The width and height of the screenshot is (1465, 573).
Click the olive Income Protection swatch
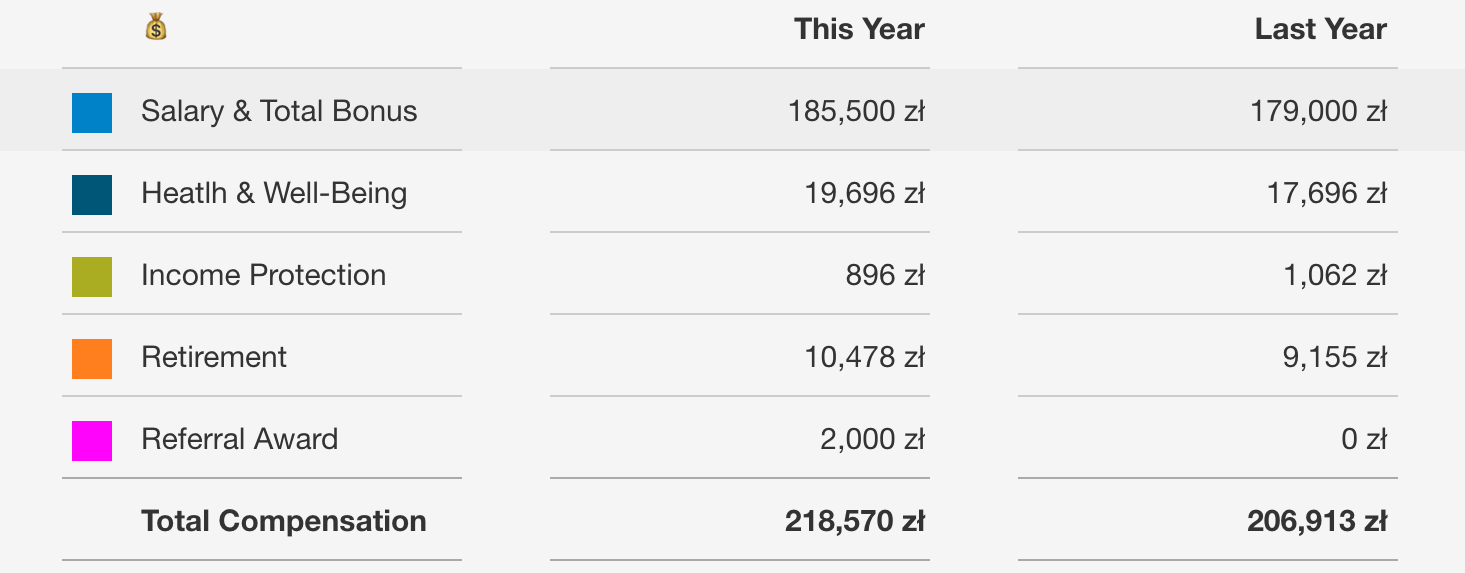pos(92,277)
